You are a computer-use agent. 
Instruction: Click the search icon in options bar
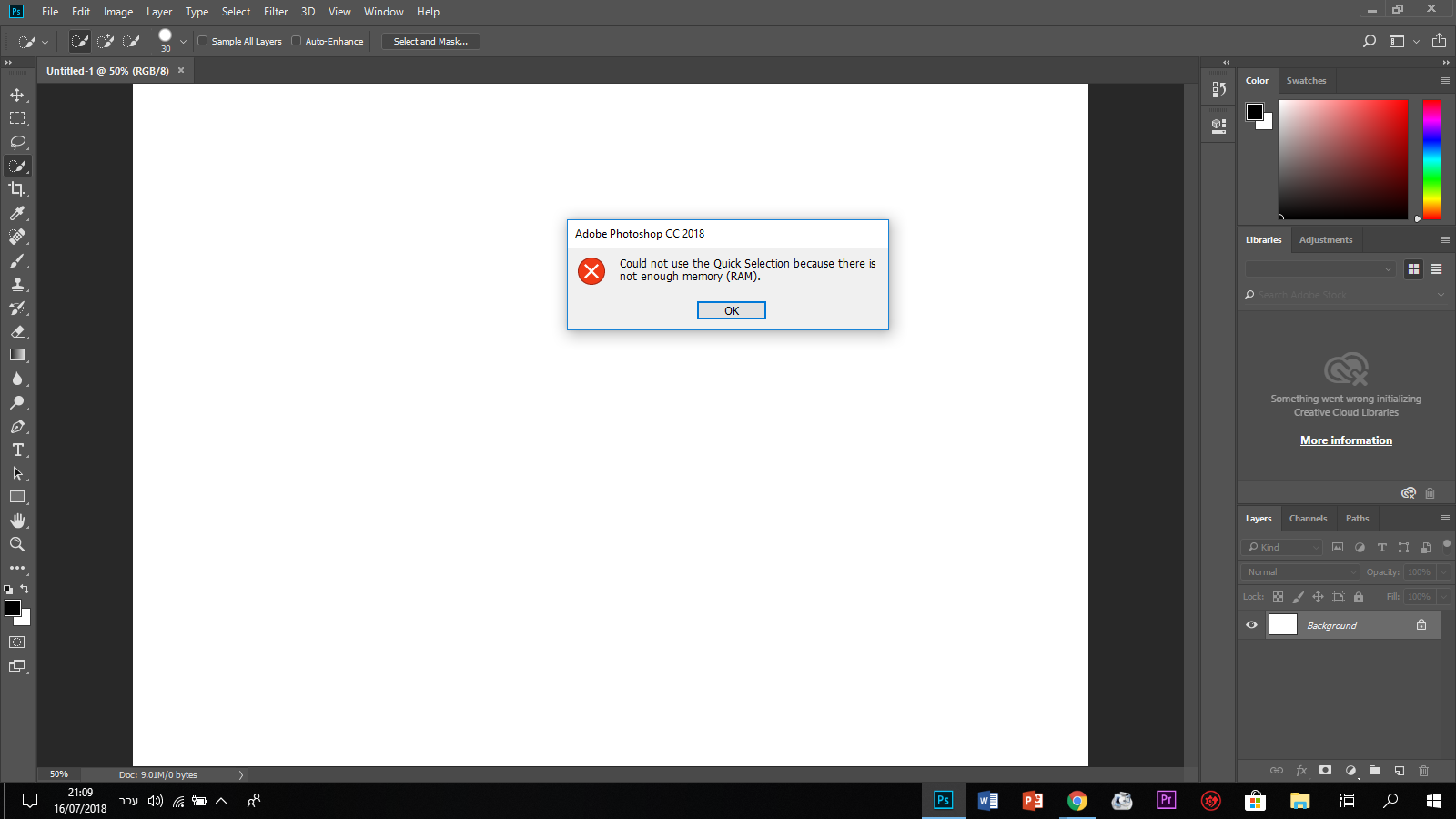tap(1370, 41)
